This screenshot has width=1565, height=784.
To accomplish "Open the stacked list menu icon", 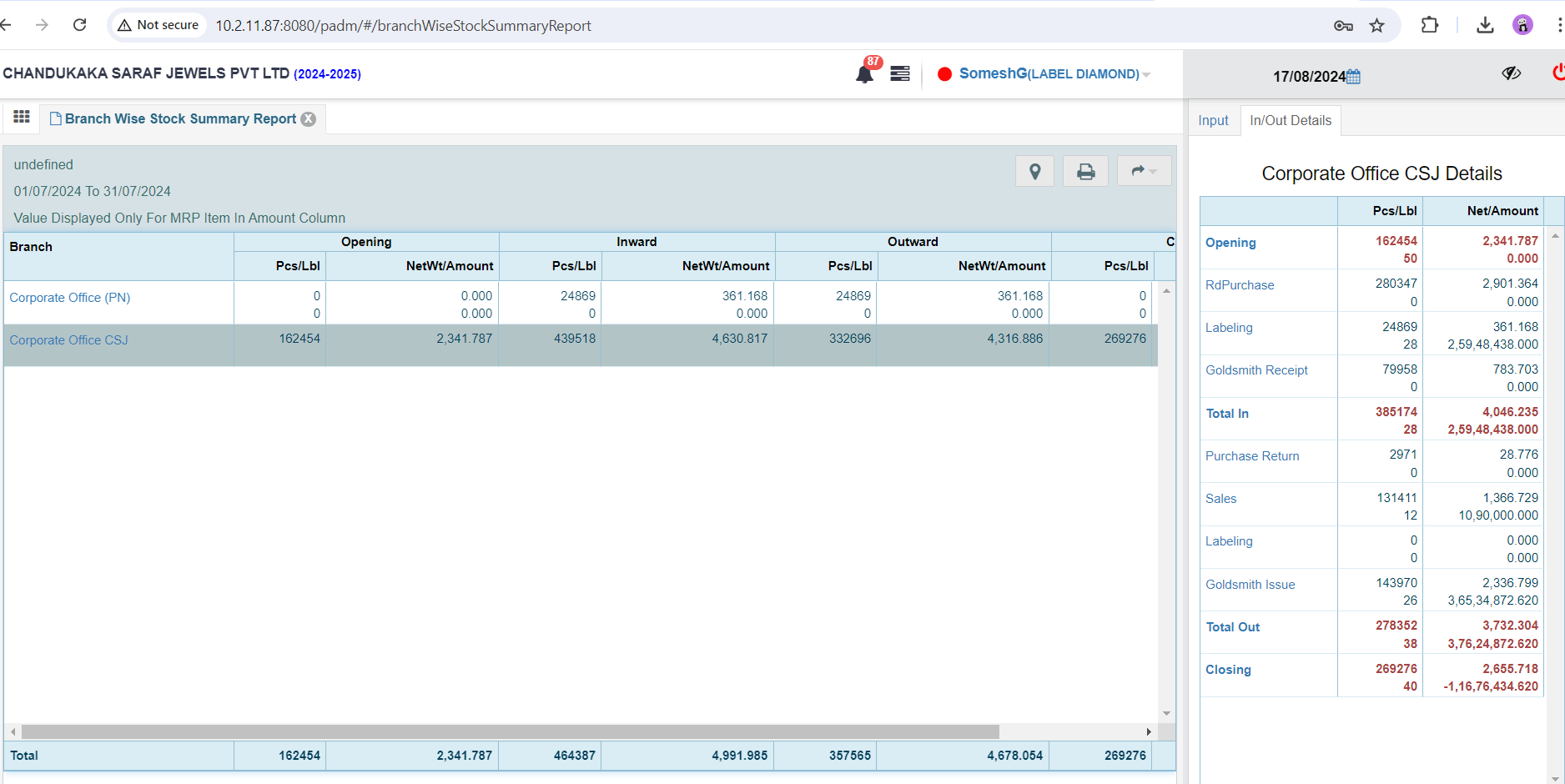I will pos(900,73).
